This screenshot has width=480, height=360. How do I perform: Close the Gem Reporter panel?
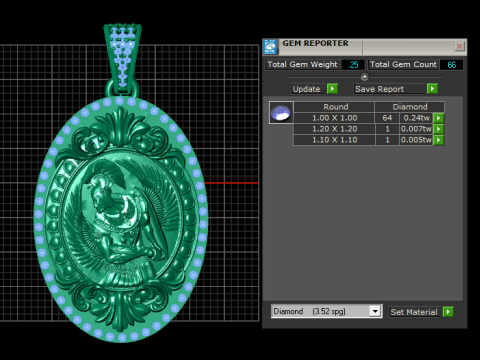click(459, 46)
